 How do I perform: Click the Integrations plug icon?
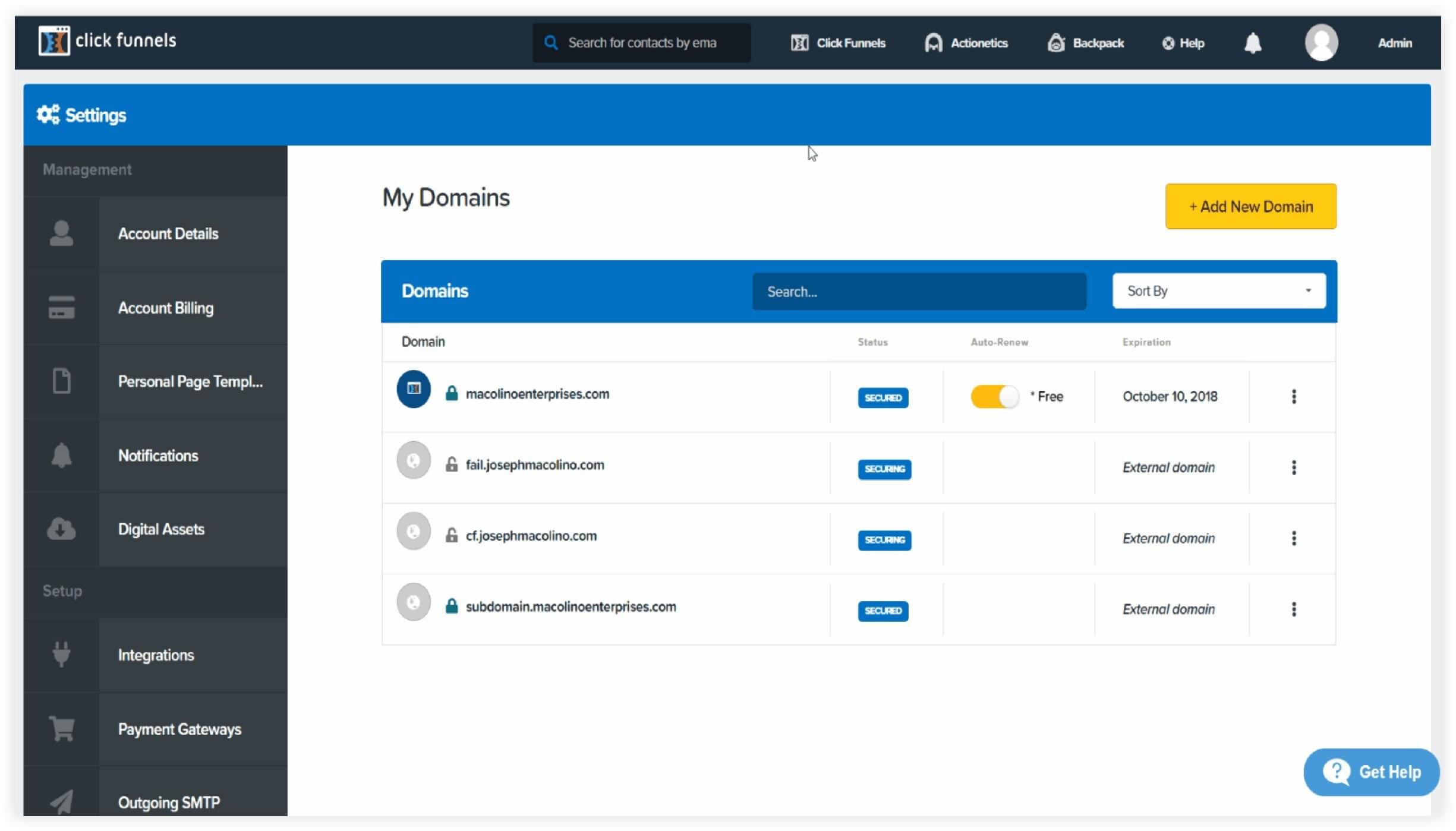[x=61, y=654]
